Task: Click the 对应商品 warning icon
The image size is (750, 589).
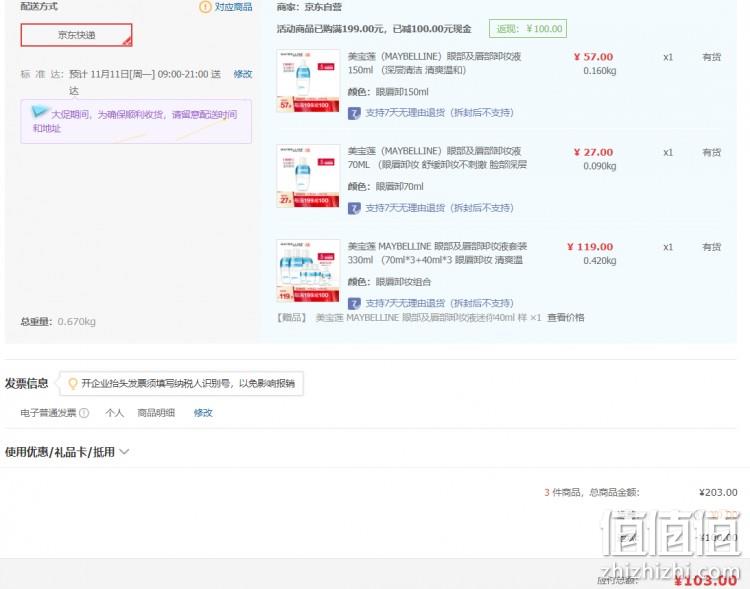Action: click(205, 7)
